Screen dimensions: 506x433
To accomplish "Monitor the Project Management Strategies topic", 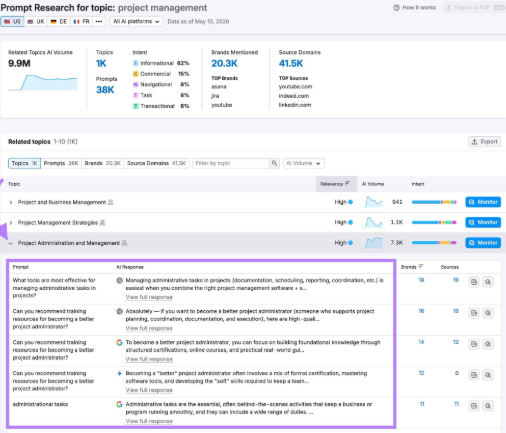I will click(x=483, y=222).
